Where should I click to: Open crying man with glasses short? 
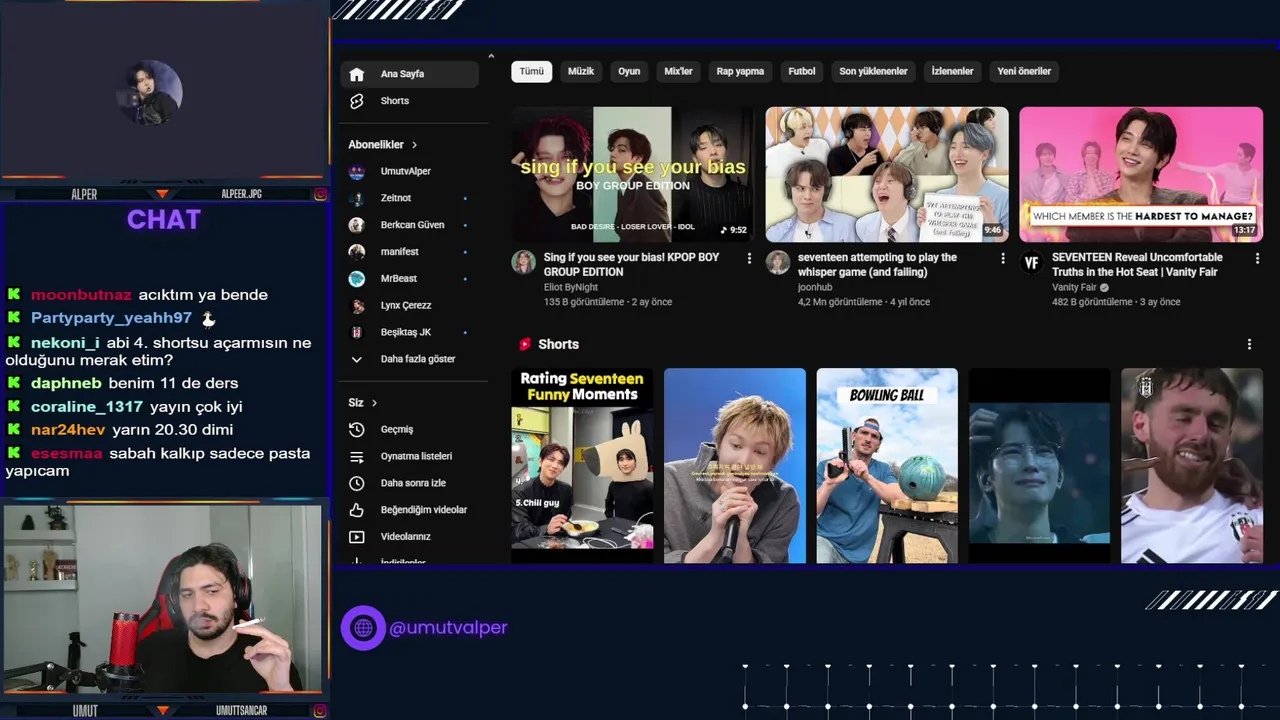[1039, 465]
